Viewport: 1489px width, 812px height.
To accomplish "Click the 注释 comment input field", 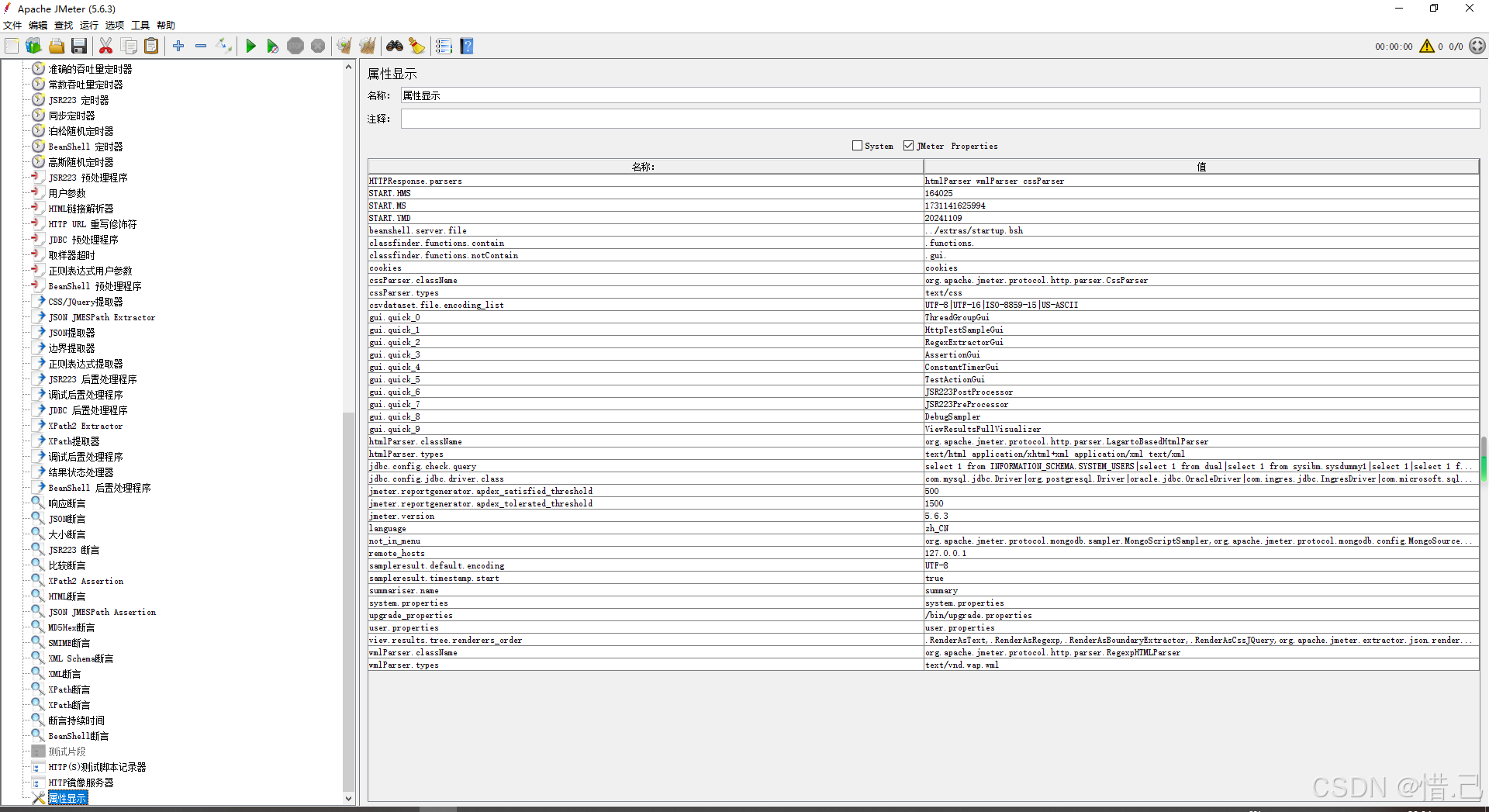I will point(940,119).
